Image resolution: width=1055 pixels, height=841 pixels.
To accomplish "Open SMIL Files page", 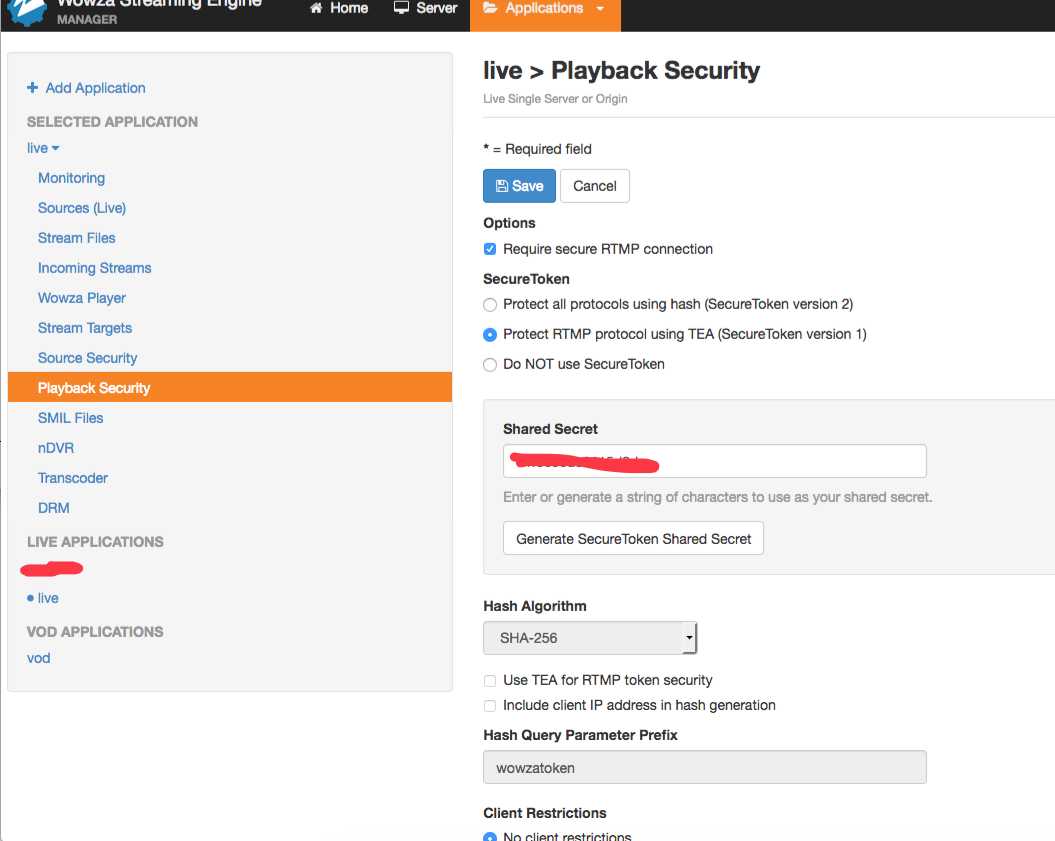I will click(71, 418).
